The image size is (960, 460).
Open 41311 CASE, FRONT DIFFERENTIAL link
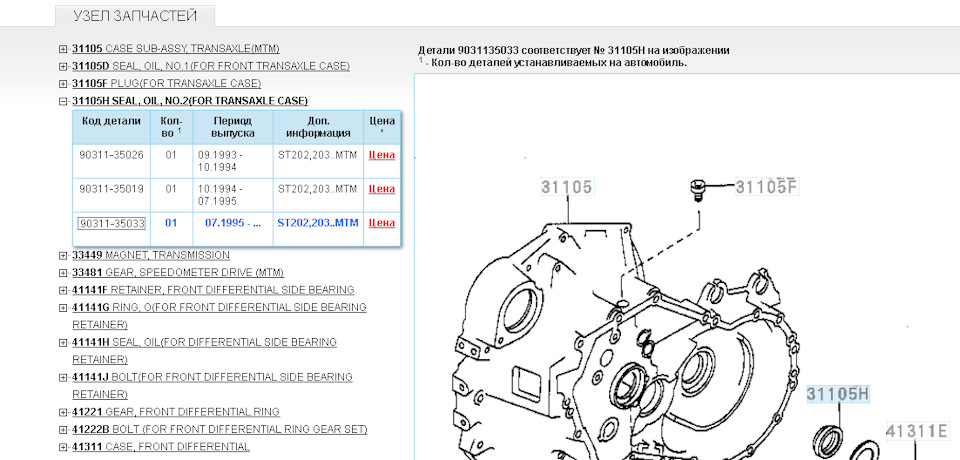coord(161,447)
